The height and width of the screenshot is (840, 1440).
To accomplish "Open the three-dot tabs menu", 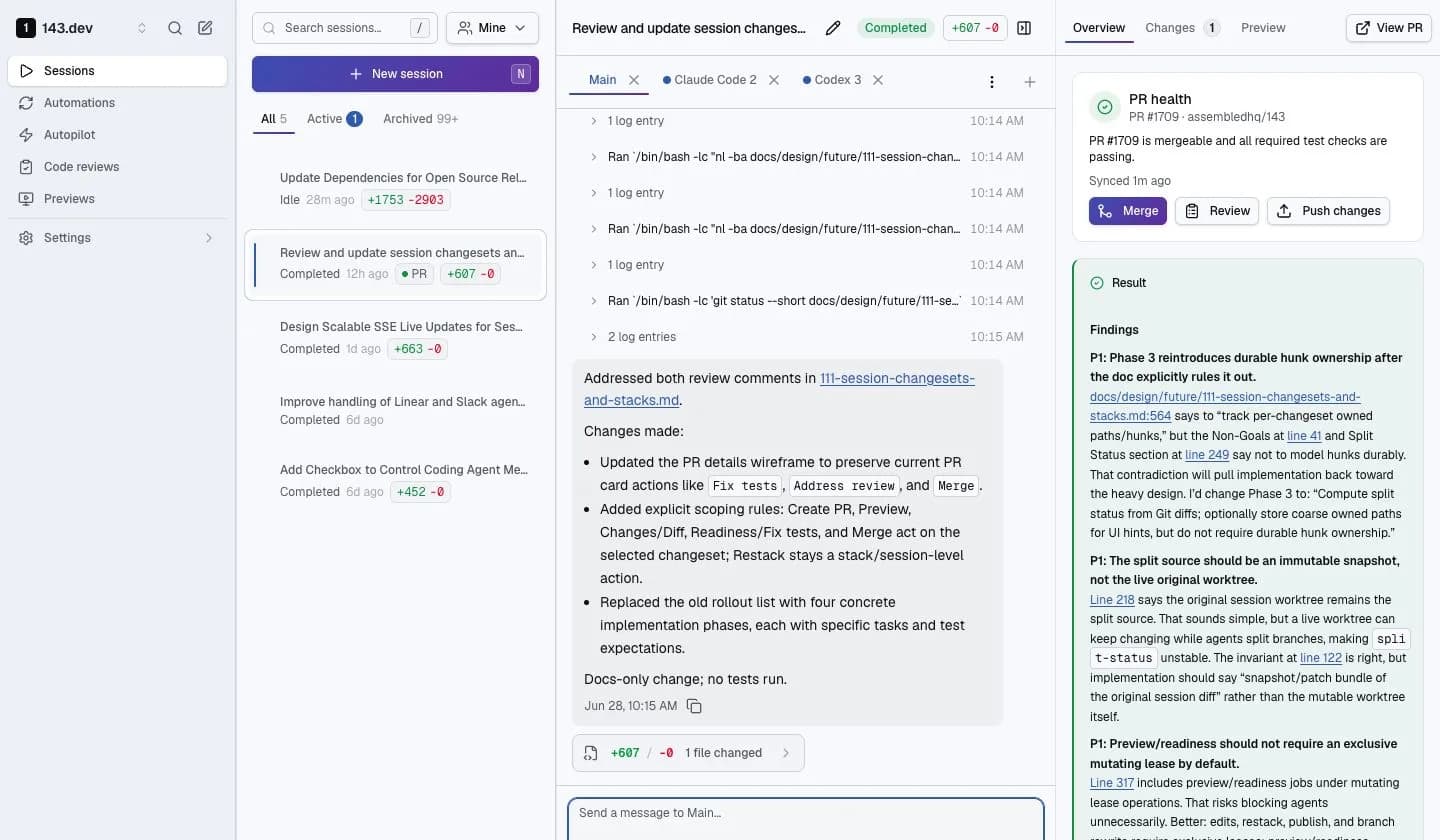I will click(x=992, y=82).
